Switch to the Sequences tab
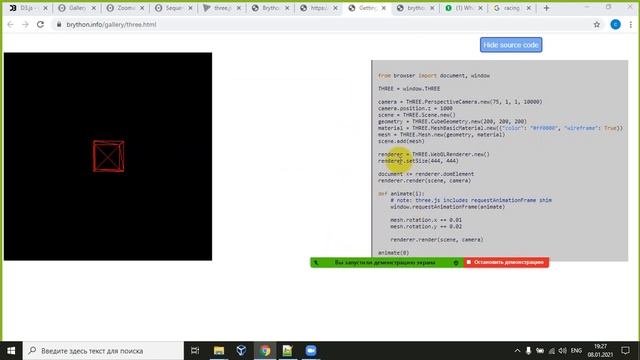640x360 pixels. pyautogui.click(x=173, y=8)
